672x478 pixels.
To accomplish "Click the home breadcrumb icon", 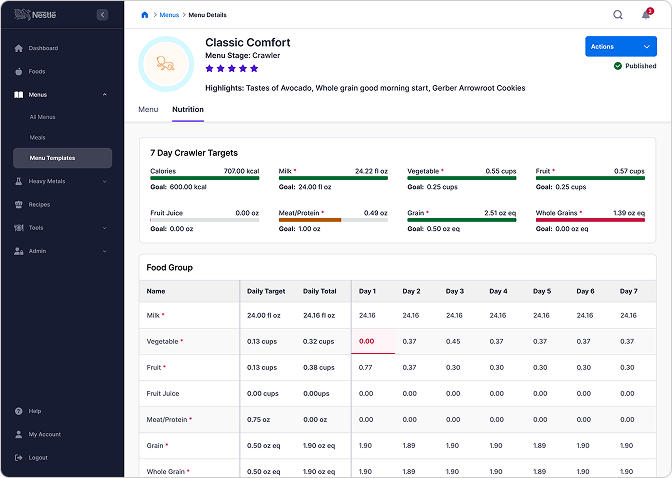I will pyautogui.click(x=144, y=15).
